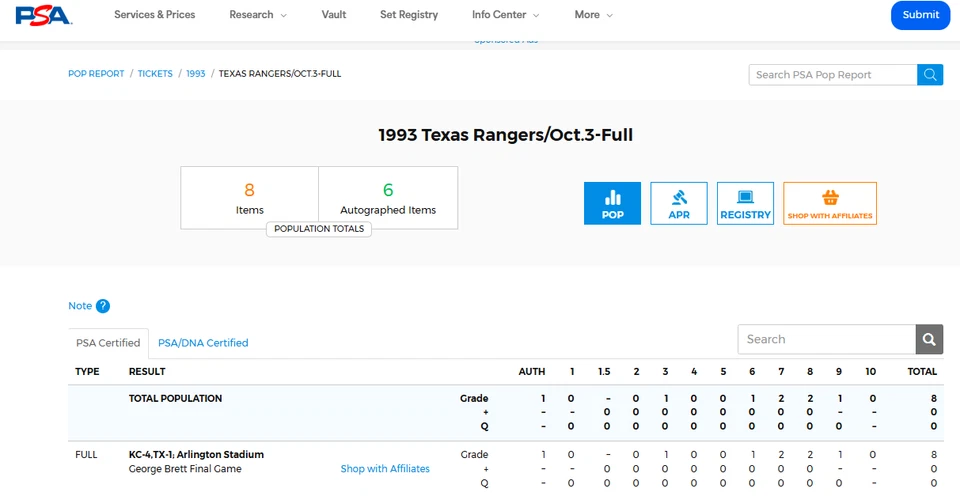Click the gray table search magnifier
The height and width of the screenshot is (496, 960).
coord(929,339)
